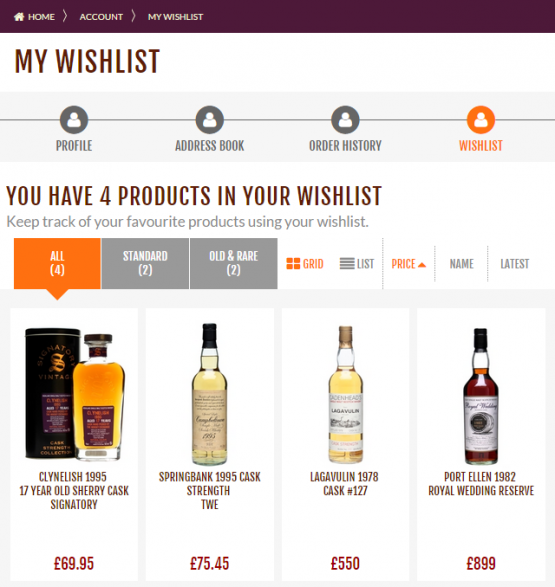Select the Standard (2) tab
Viewport: 555px width, 587px height.
pyautogui.click(x=145, y=264)
